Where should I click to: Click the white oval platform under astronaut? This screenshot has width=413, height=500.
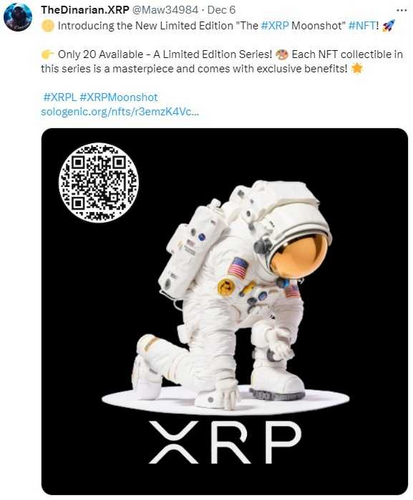point(226,400)
